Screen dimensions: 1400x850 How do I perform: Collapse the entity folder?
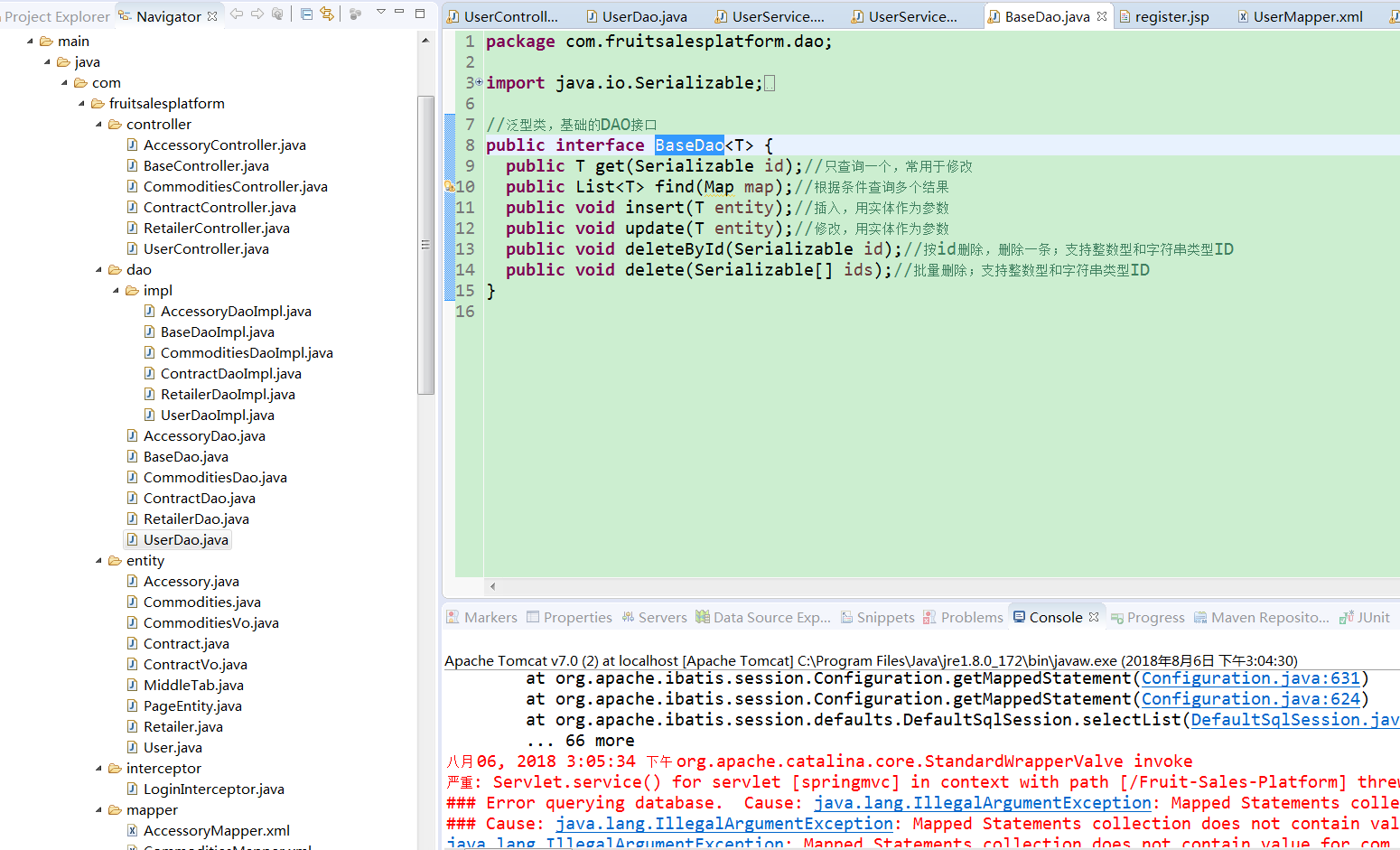[98, 561]
